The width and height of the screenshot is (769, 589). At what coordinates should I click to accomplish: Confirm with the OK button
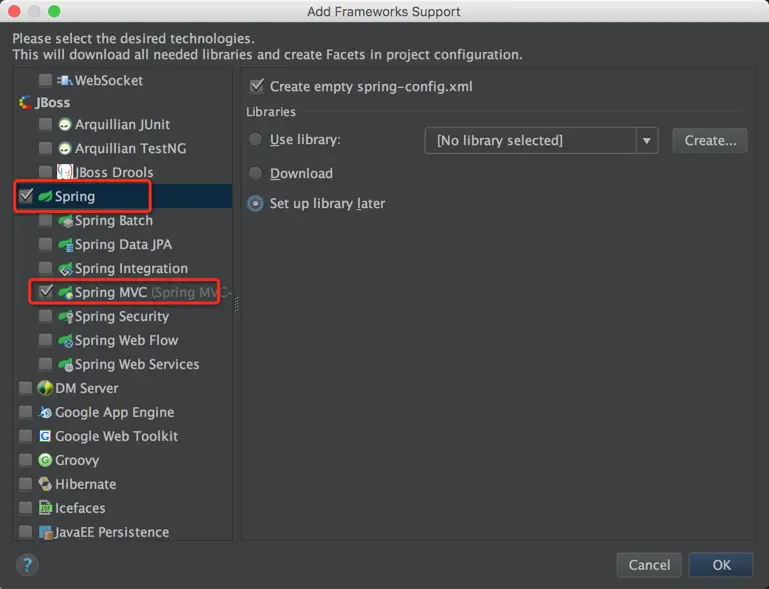(x=721, y=565)
